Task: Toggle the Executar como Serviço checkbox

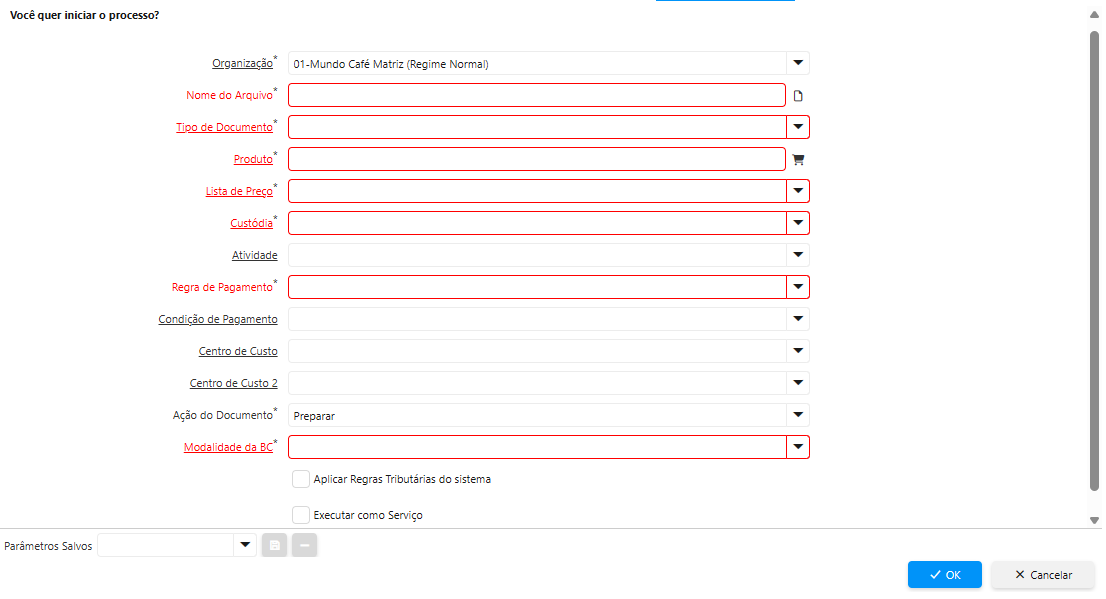Action: [x=301, y=515]
